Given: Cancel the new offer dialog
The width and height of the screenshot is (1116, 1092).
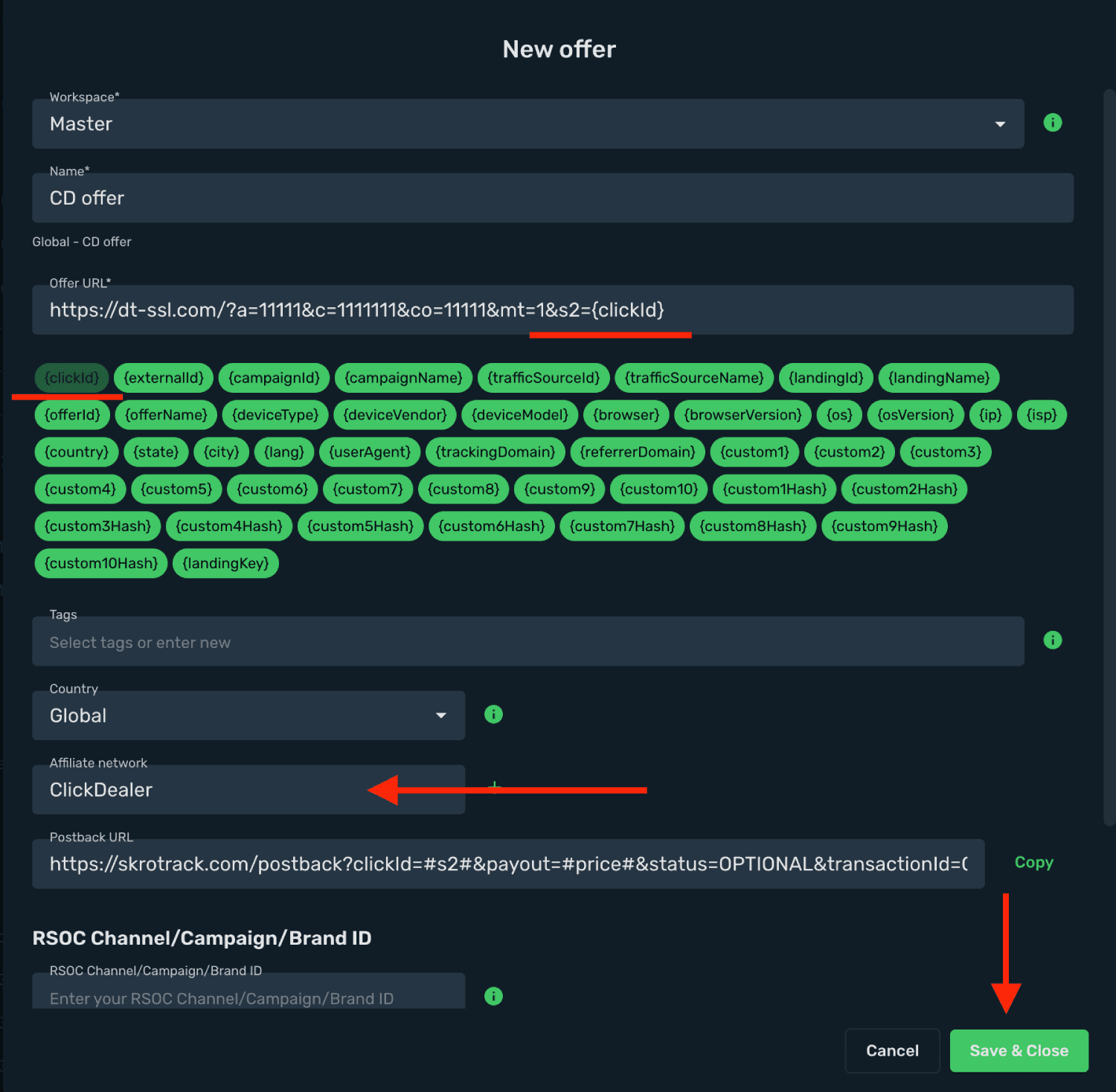Looking at the screenshot, I should tap(892, 1051).
